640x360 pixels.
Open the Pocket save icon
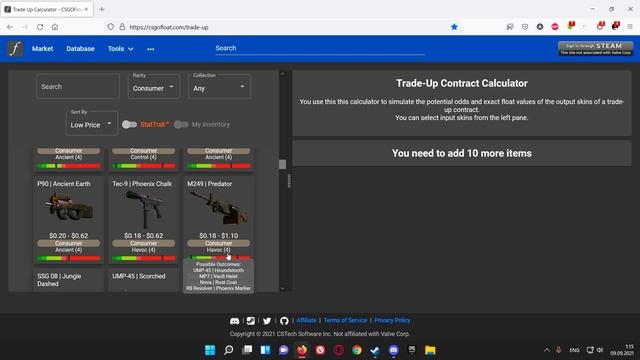click(525, 27)
